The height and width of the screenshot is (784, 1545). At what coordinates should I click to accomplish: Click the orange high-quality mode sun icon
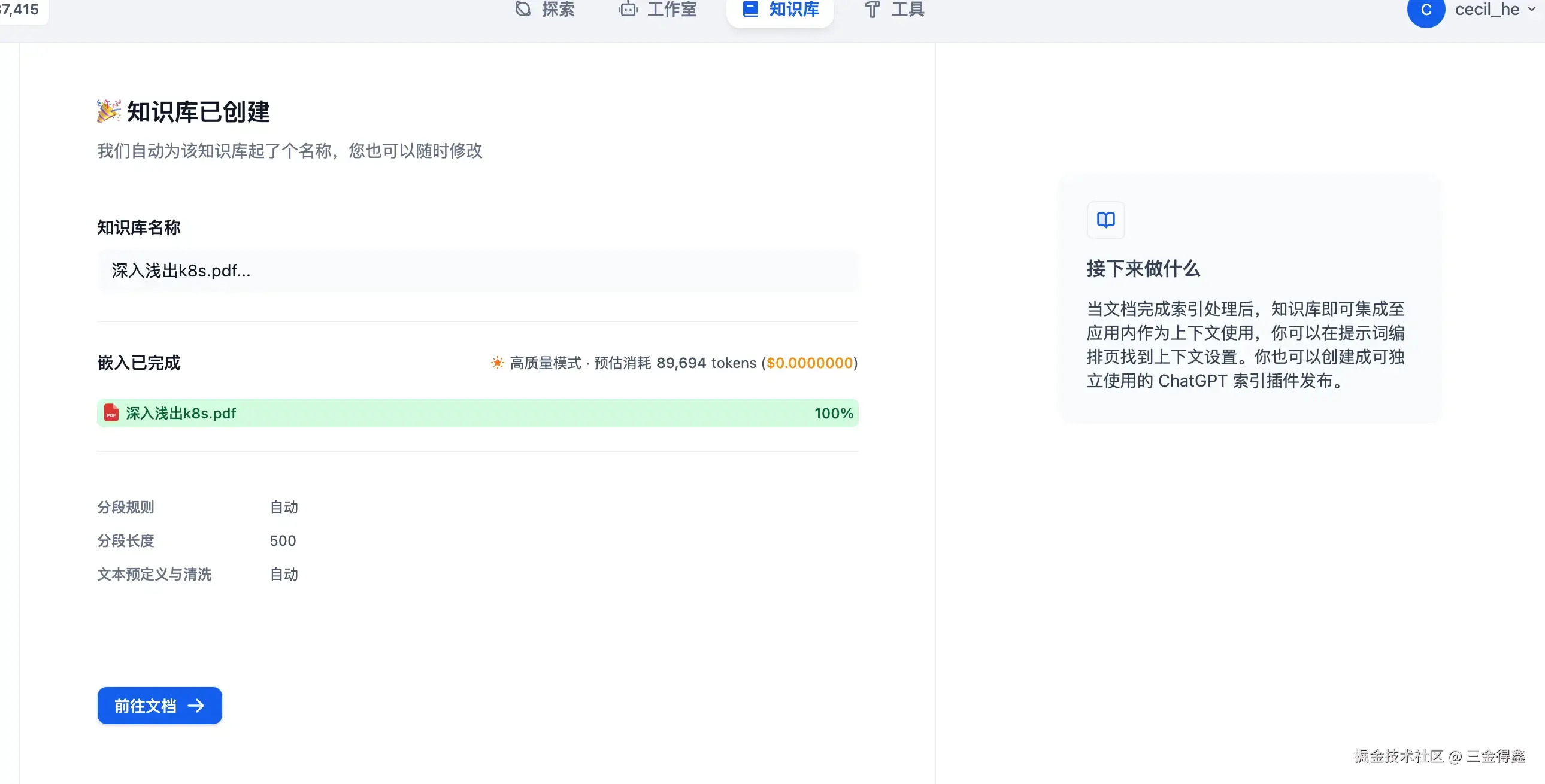[x=497, y=363]
